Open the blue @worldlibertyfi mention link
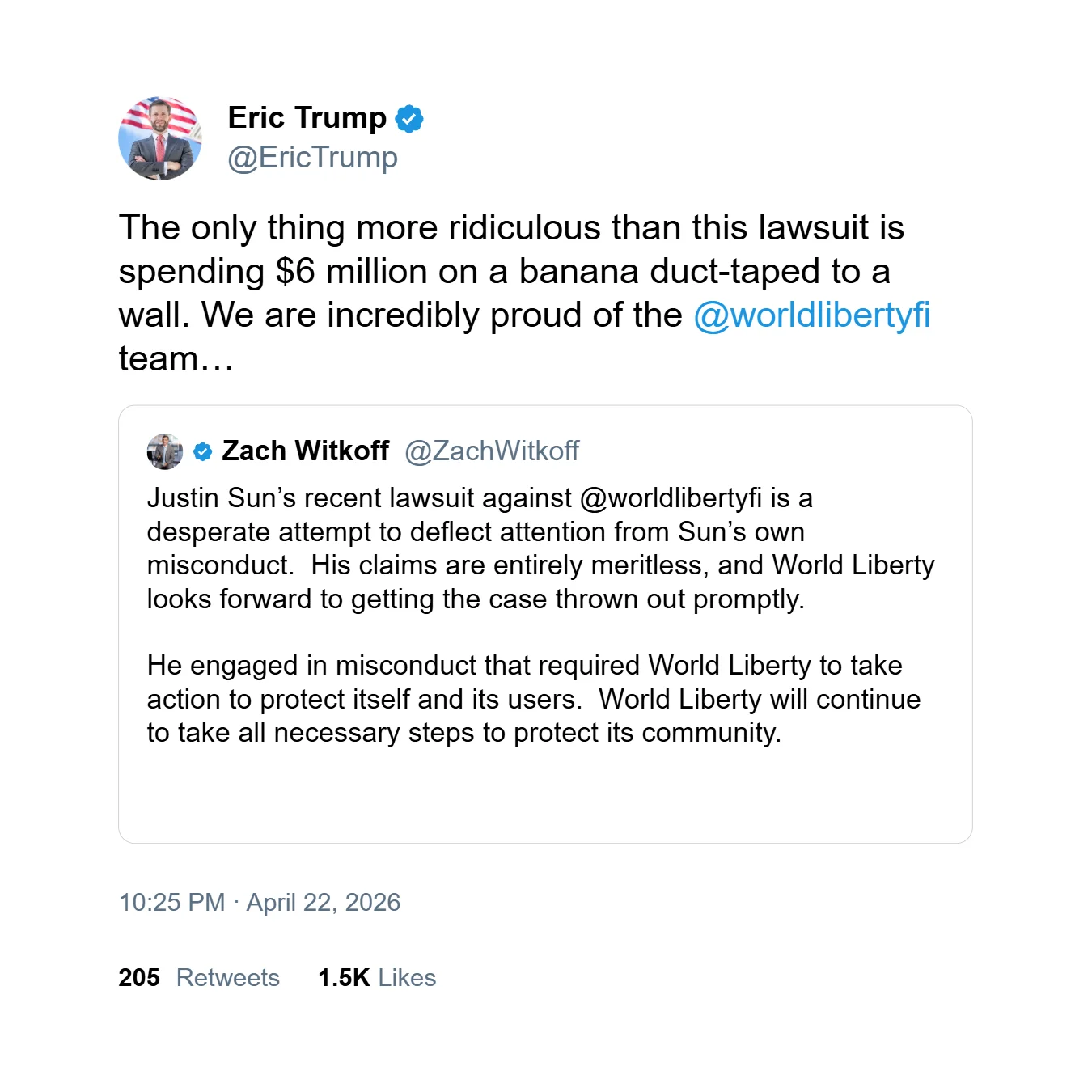Viewport: 1092px width, 1092px height. [x=811, y=315]
